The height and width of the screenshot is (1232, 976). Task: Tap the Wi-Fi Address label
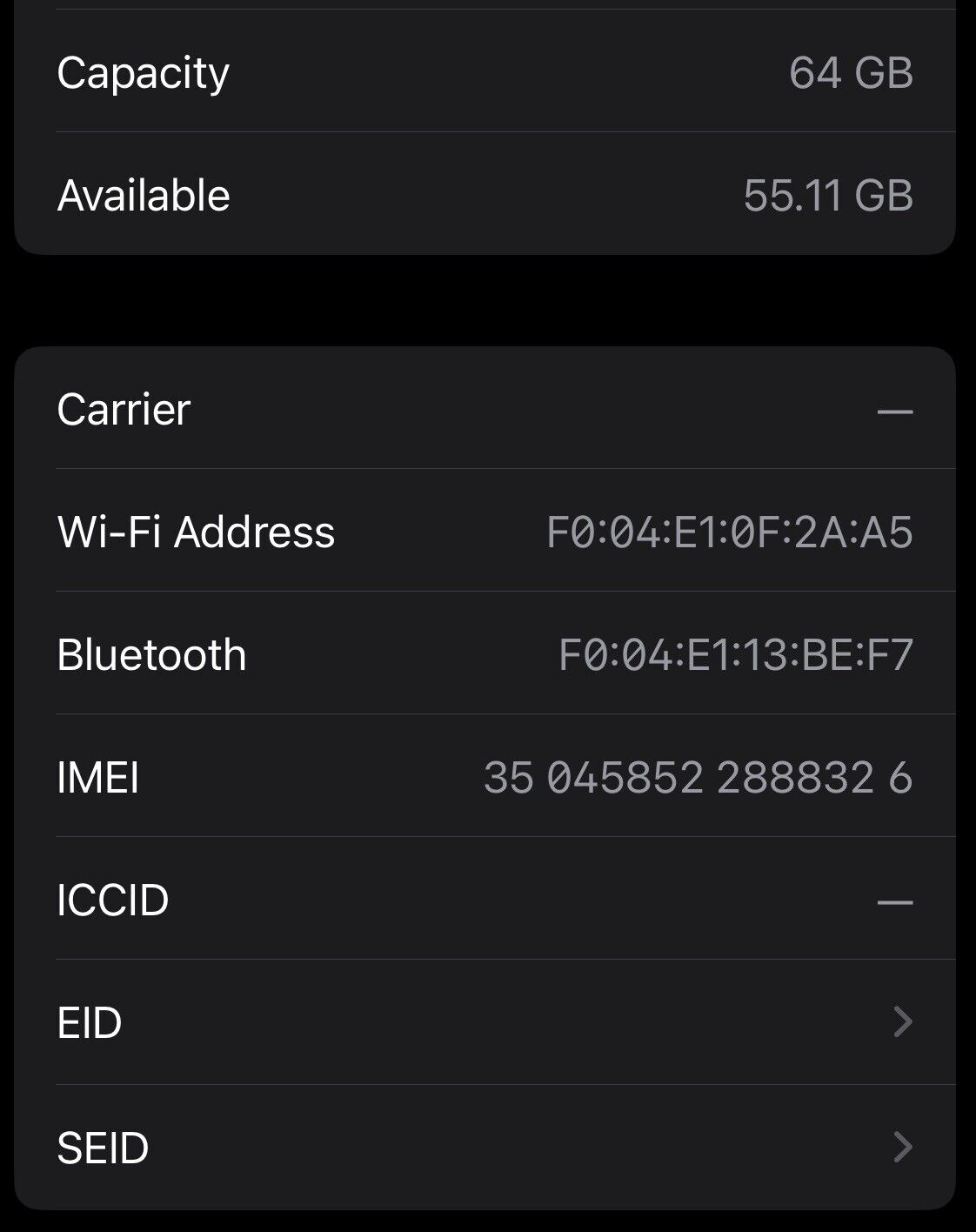[196, 532]
